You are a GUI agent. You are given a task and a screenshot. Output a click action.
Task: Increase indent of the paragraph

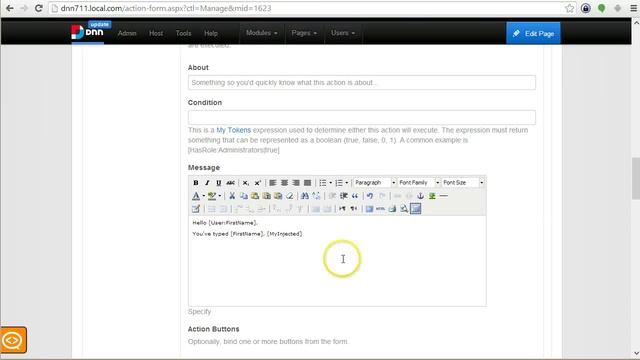pyautogui.click(x=344, y=196)
